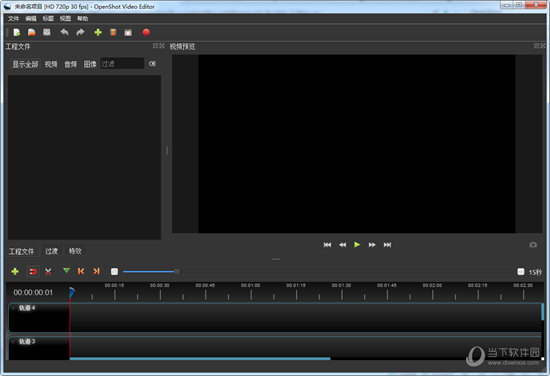Fast forward the video preview
This screenshot has width=550, height=376.
pos(372,245)
